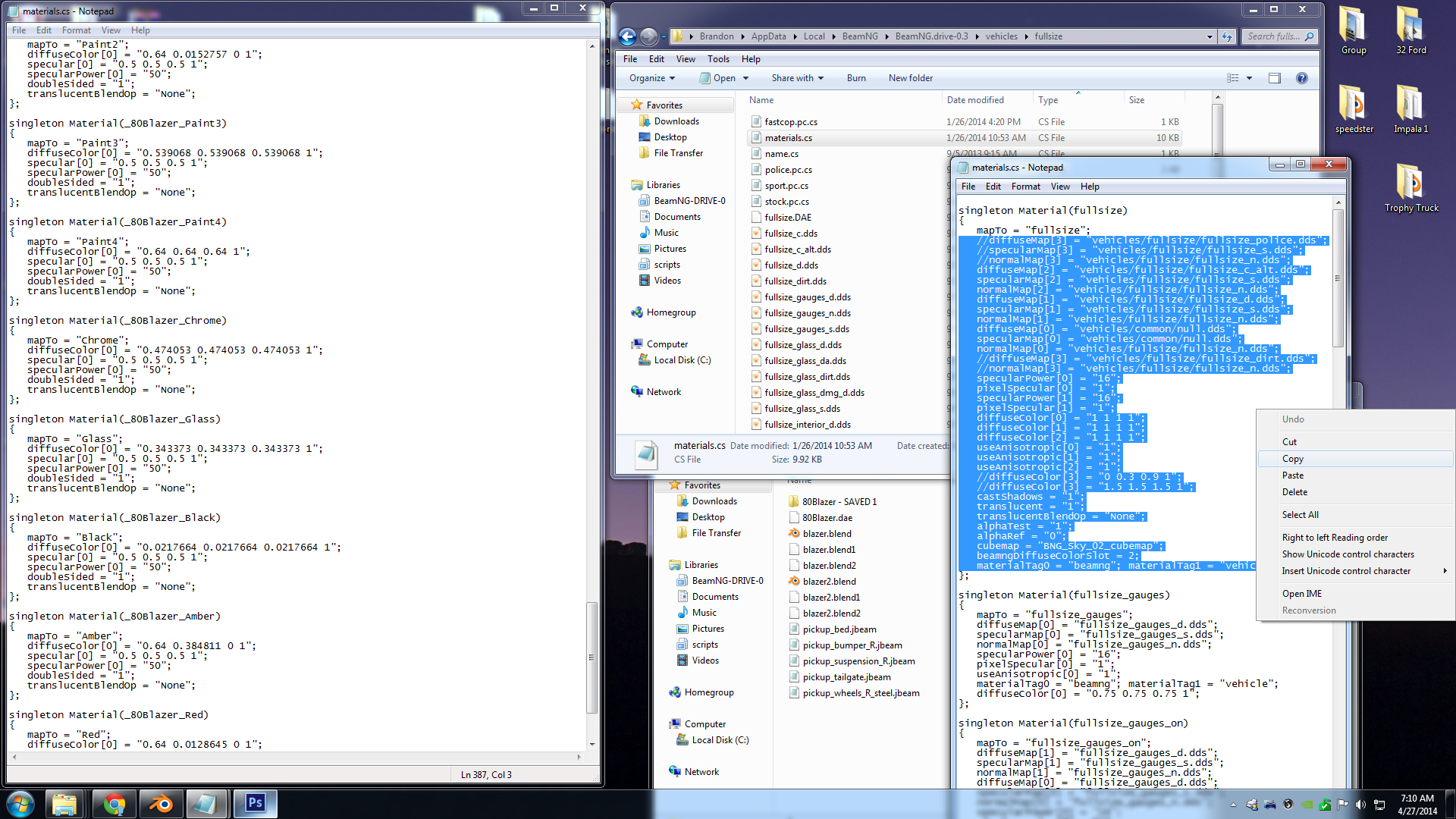Choose Paste from context menu

pyautogui.click(x=1355, y=475)
